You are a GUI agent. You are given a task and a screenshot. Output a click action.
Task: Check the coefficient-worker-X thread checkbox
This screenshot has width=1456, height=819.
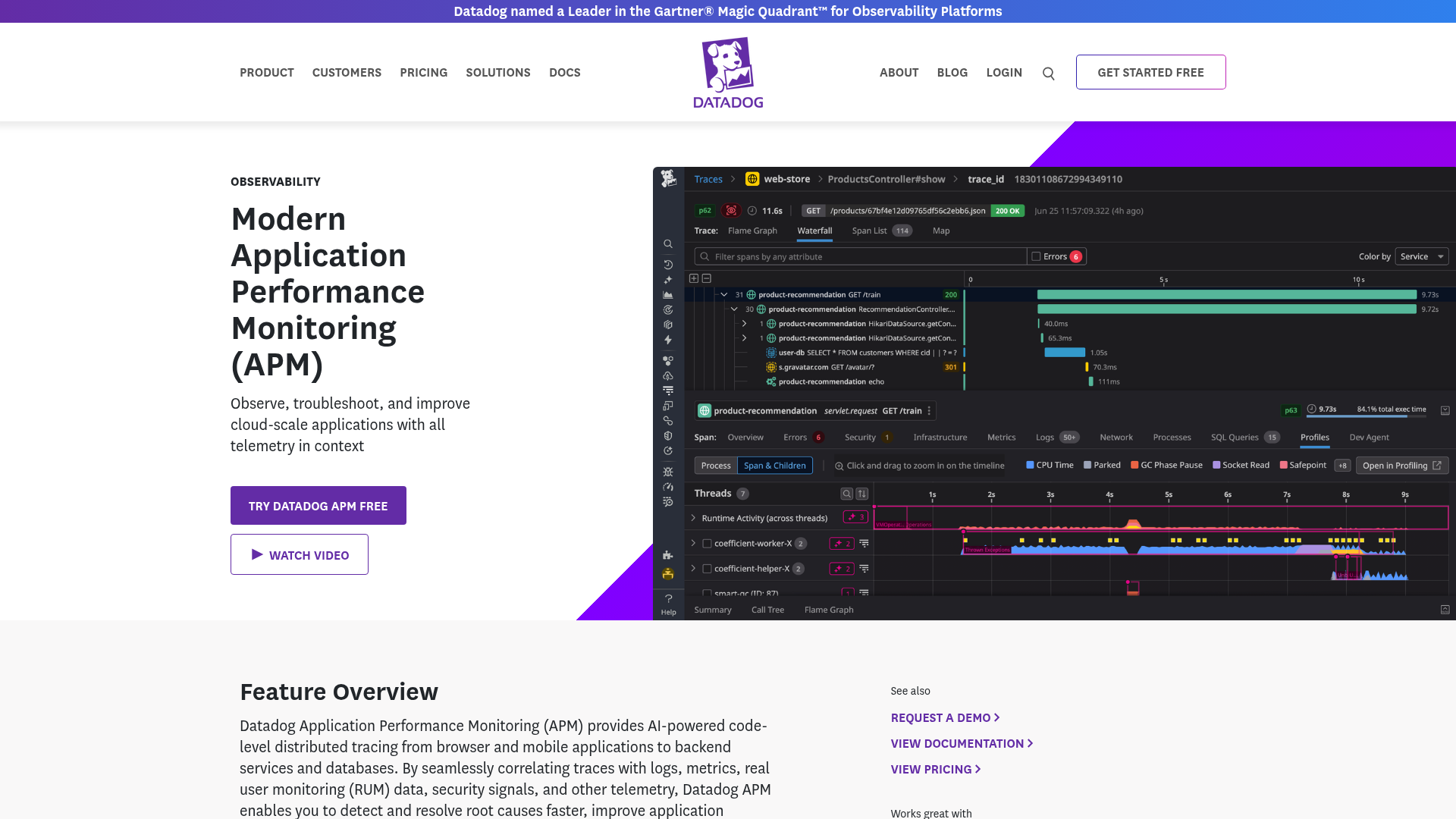pos(707,544)
